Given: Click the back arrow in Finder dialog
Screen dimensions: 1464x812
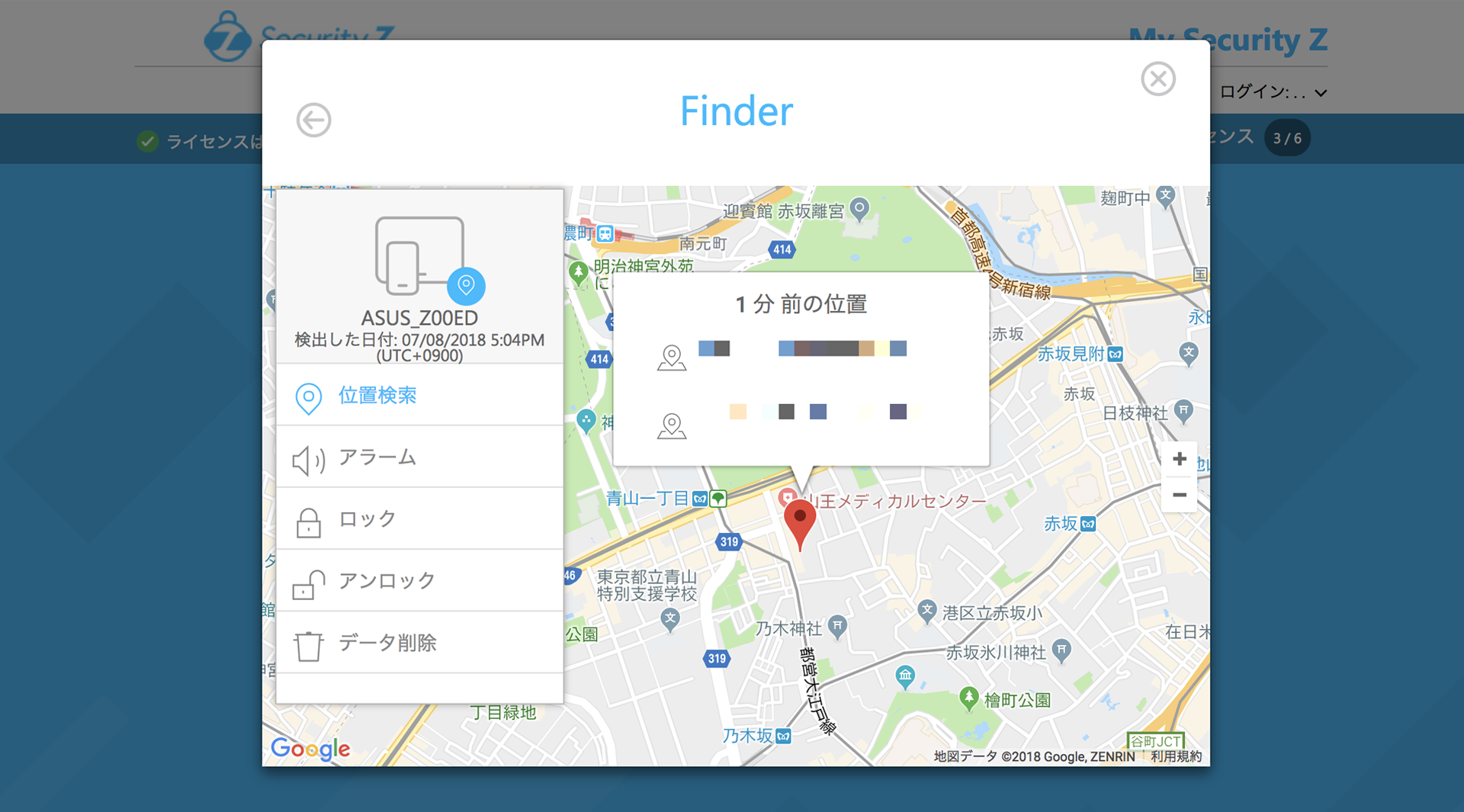Looking at the screenshot, I should (313, 120).
